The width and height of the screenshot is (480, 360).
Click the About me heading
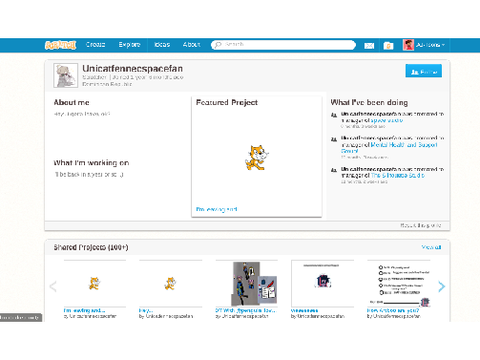(x=71, y=103)
